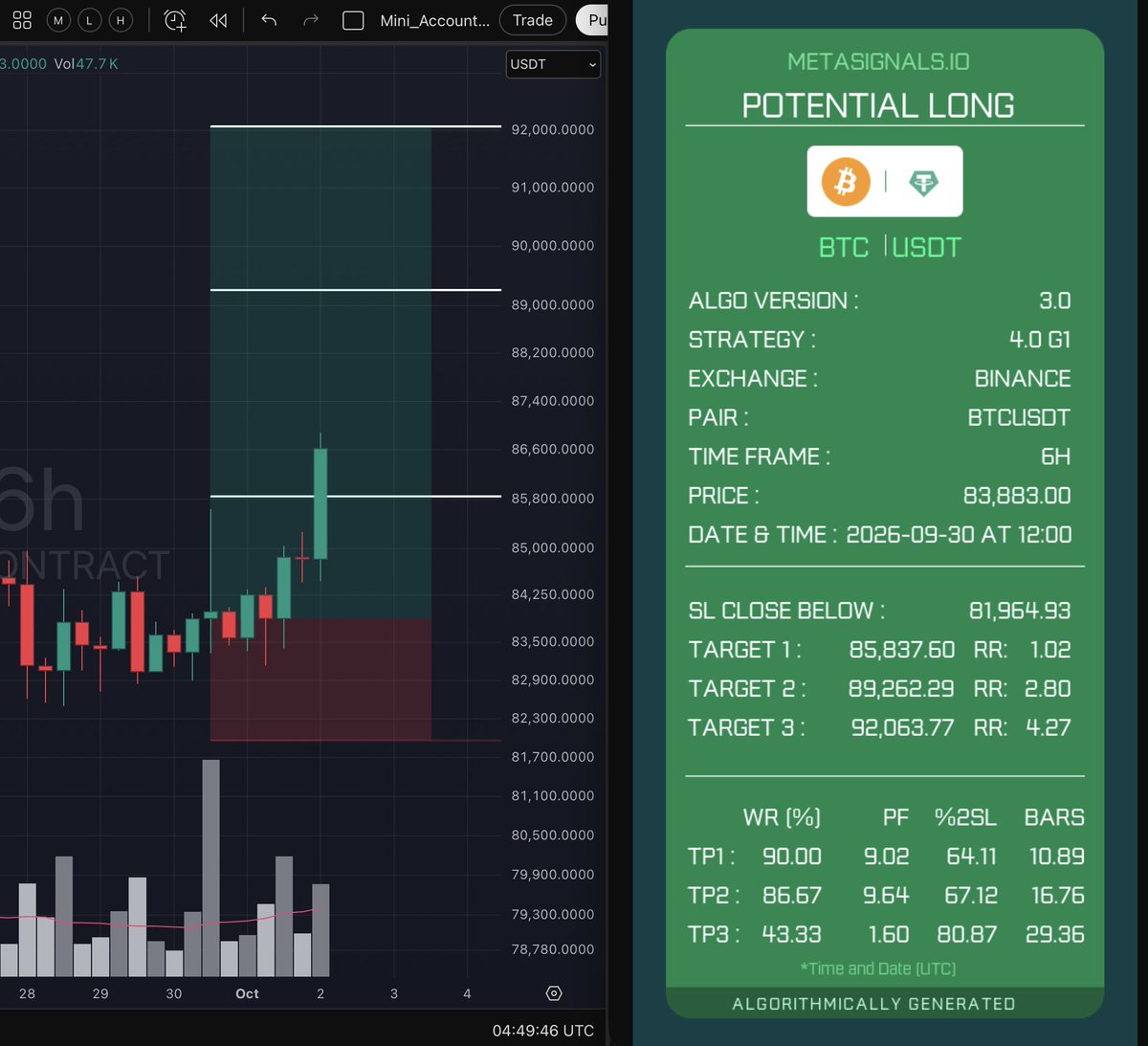Click the stop-loss value 81,964.93
This screenshot has height=1046, width=1148.
[x=1020, y=611]
